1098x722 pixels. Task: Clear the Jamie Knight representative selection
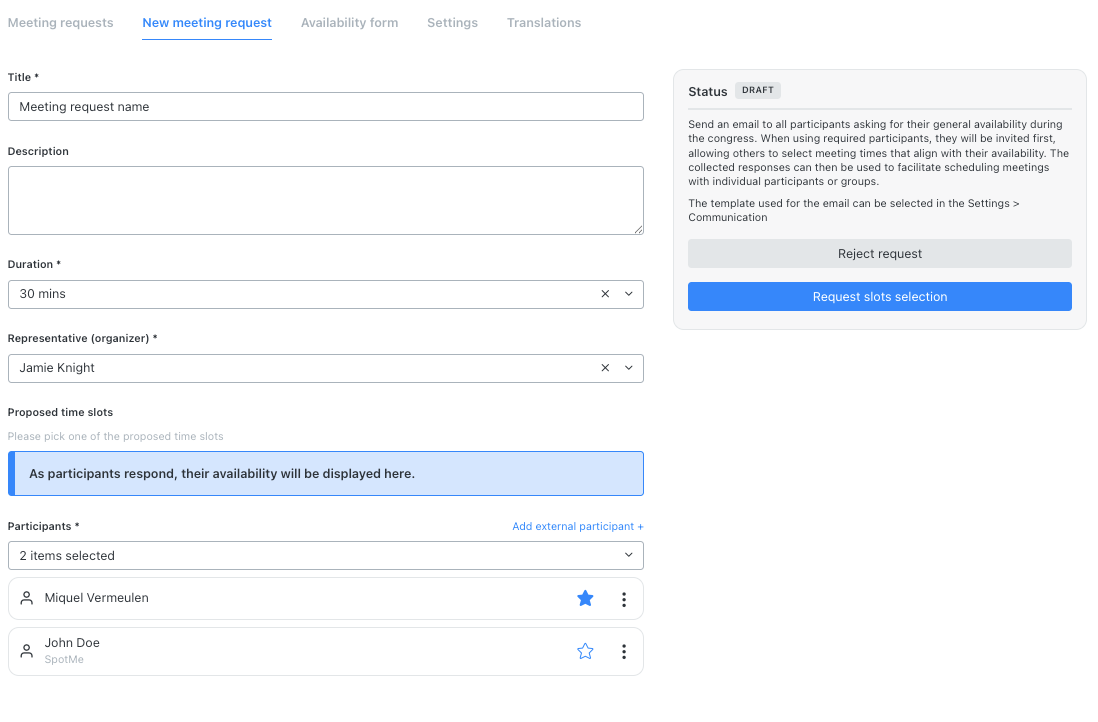(605, 368)
